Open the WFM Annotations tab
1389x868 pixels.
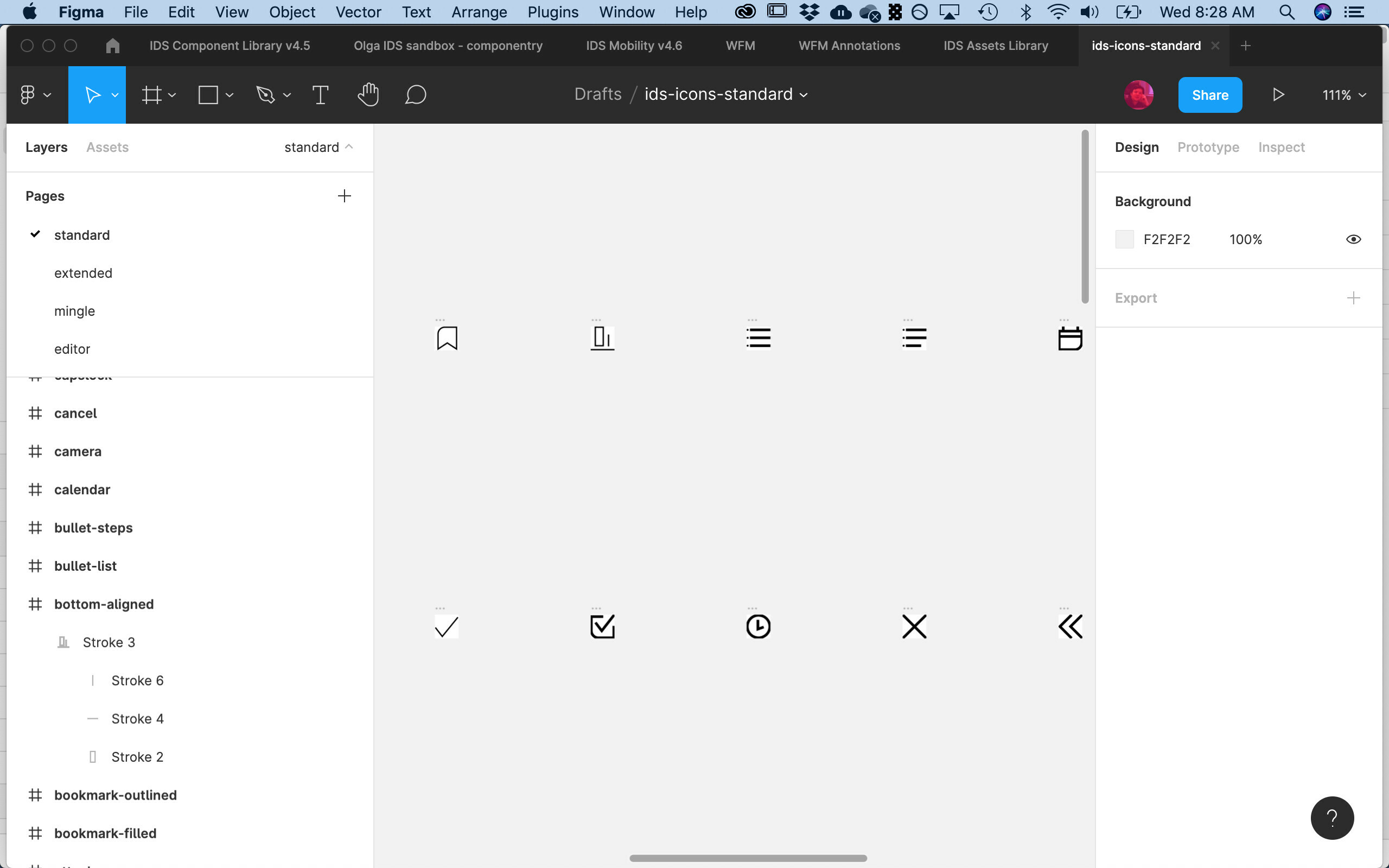pyautogui.click(x=849, y=46)
